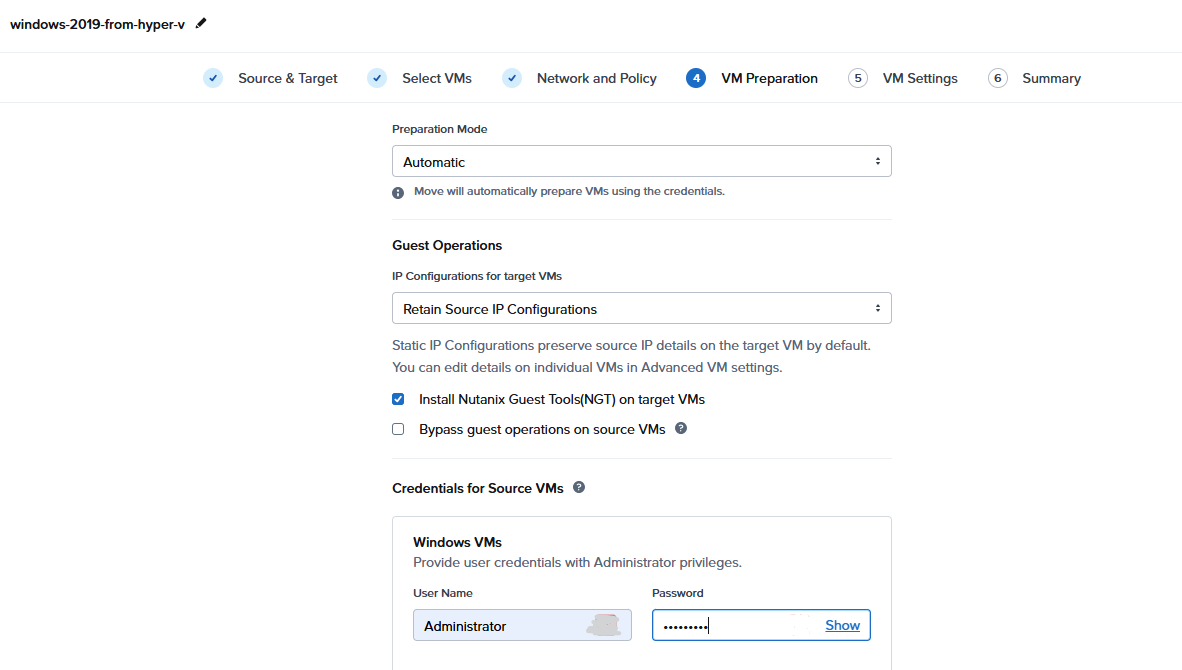Click help icon beside Bypass guest operations

pos(681,428)
